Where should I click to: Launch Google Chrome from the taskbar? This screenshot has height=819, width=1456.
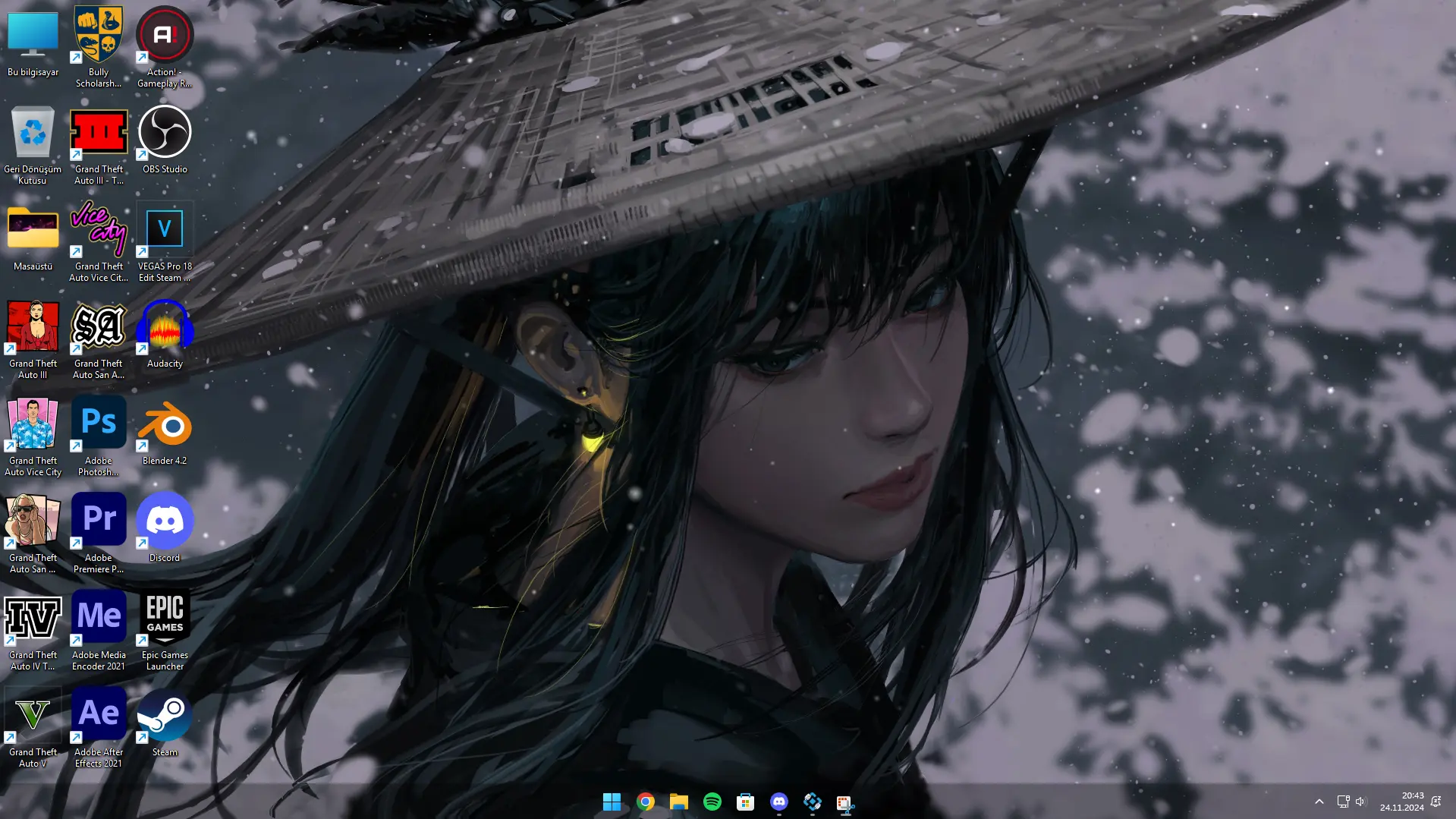645,802
